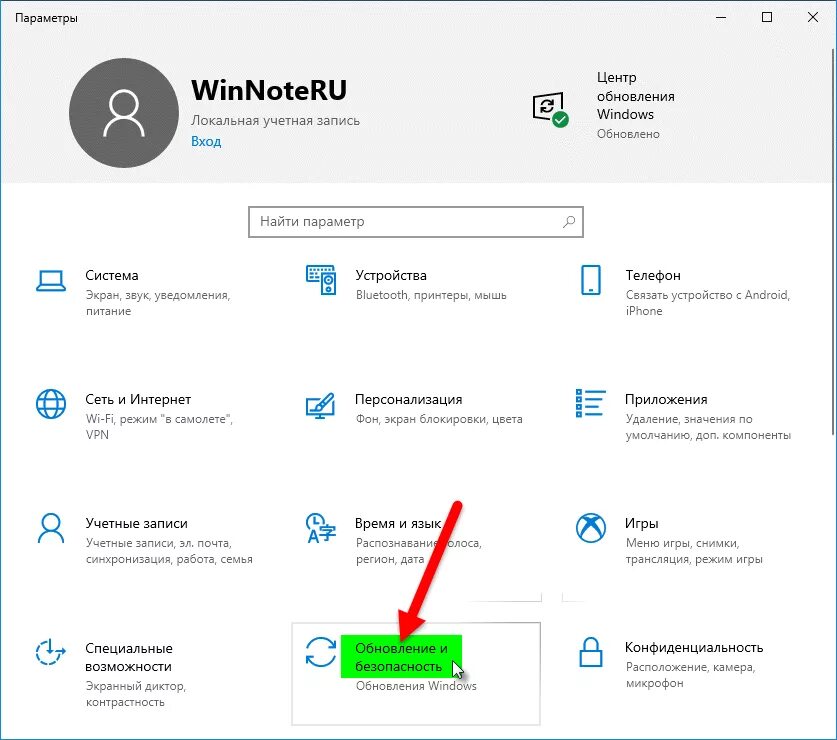Open the Персонализация category title

pos(408,399)
